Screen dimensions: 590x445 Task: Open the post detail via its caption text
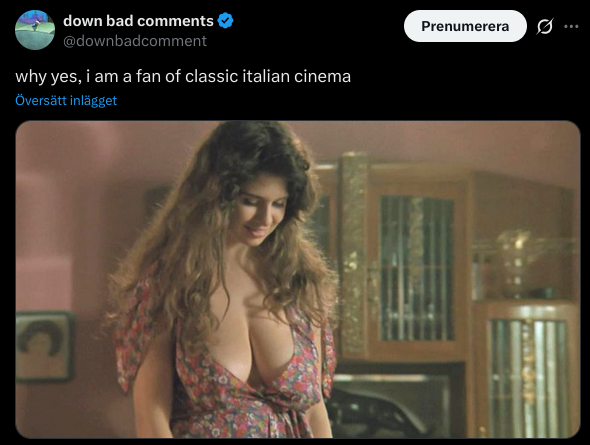coord(183,76)
